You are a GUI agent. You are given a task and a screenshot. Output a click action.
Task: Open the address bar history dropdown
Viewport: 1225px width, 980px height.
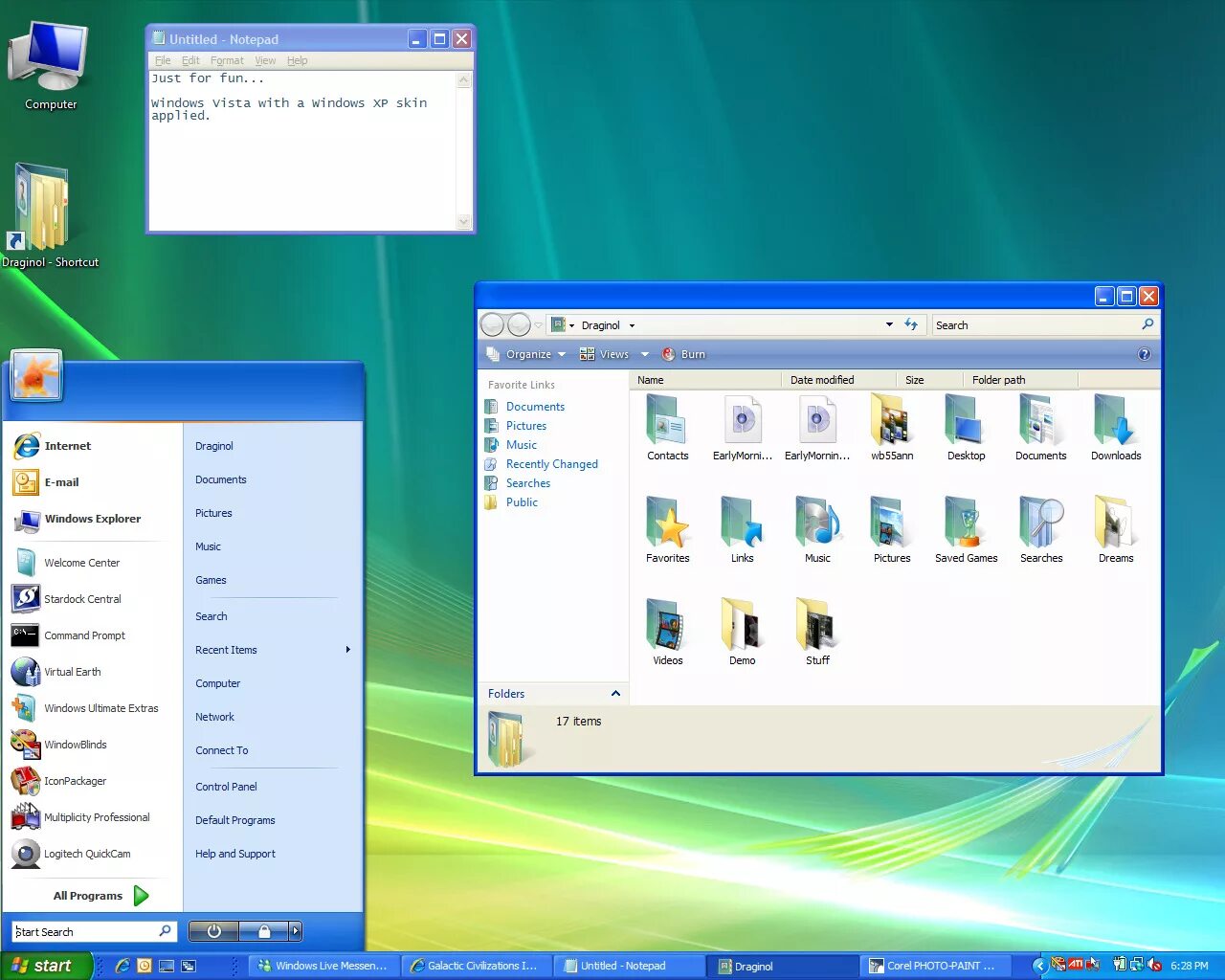889,325
